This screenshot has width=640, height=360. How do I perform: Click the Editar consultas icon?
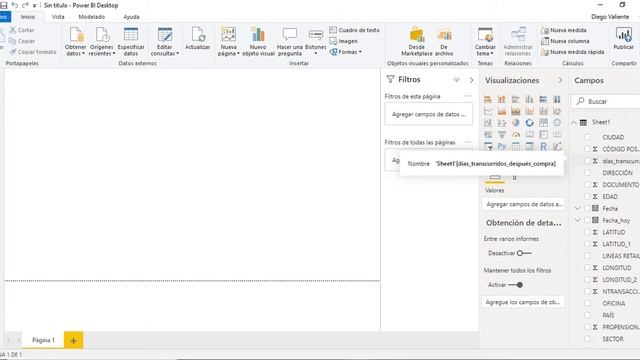[165, 35]
